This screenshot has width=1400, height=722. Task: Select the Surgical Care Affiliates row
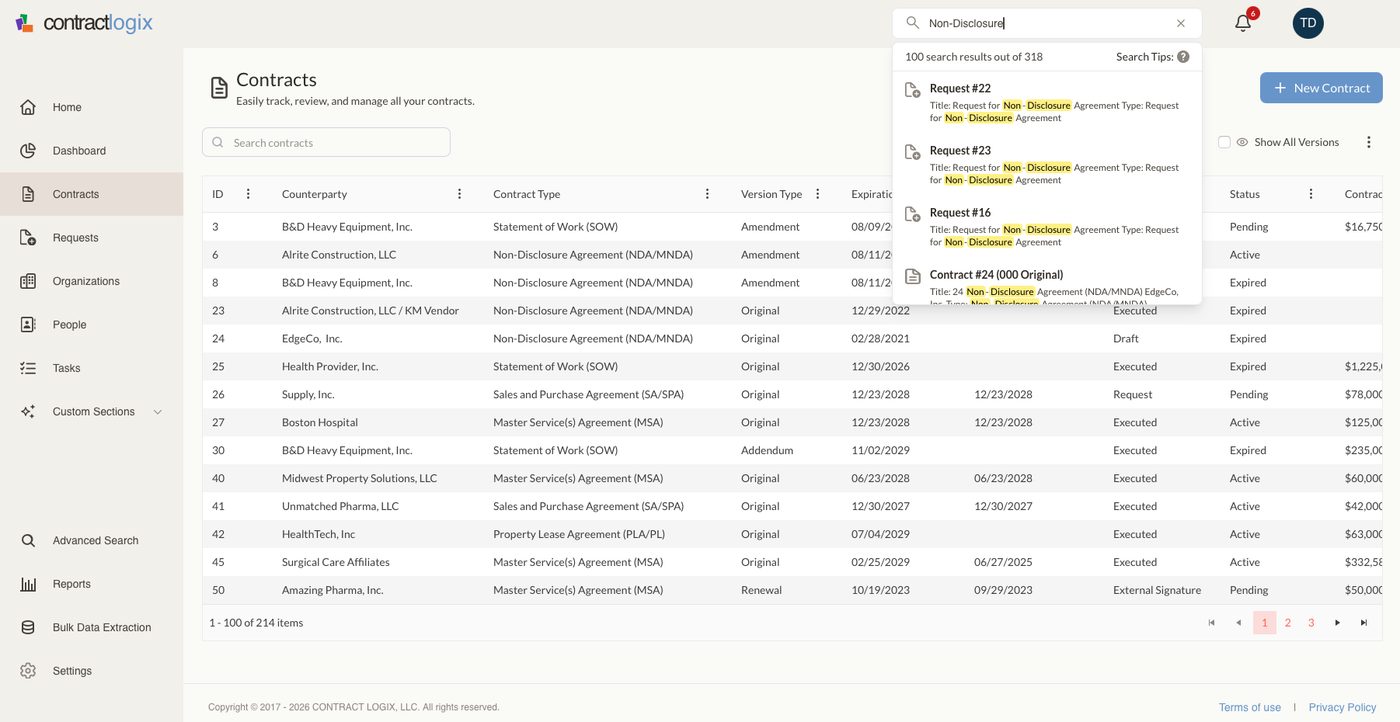(792, 562)
